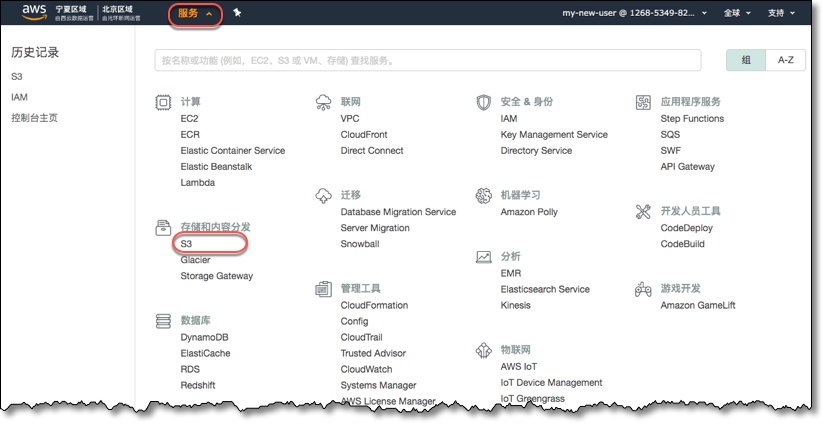Open Direct Connect service

(x=372, y=151)
